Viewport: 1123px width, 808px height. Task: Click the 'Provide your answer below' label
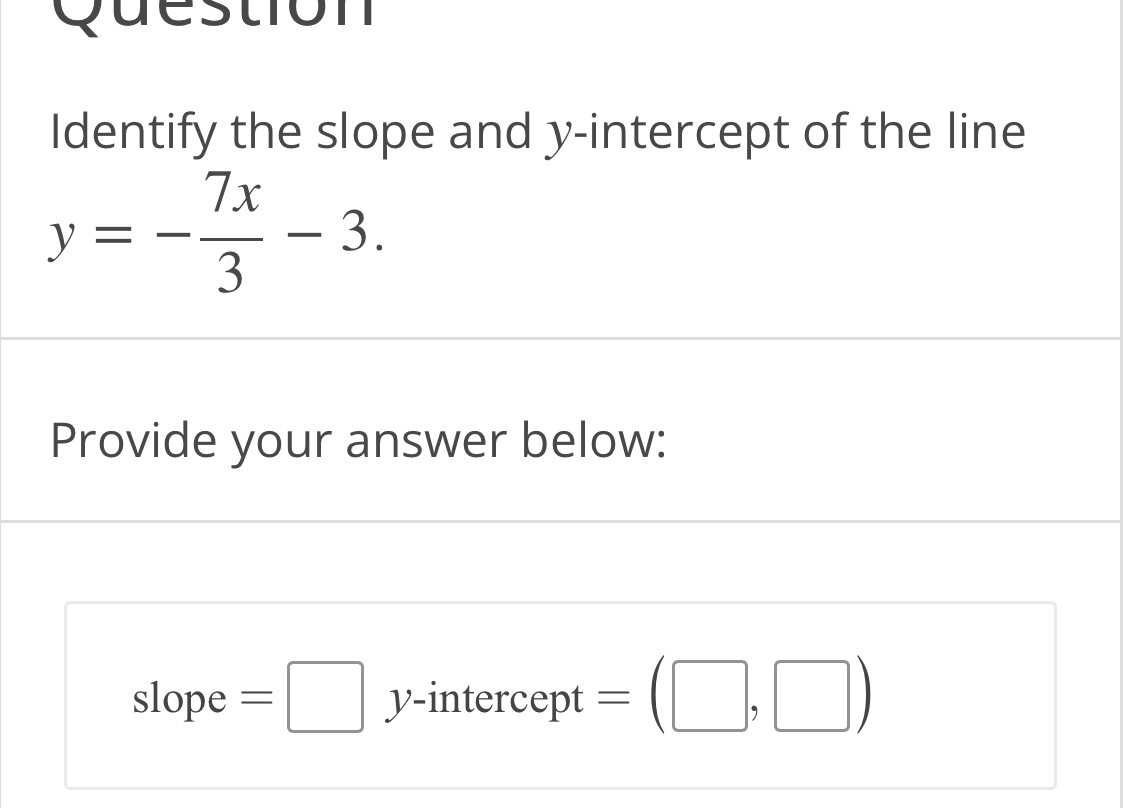[356, 440]
